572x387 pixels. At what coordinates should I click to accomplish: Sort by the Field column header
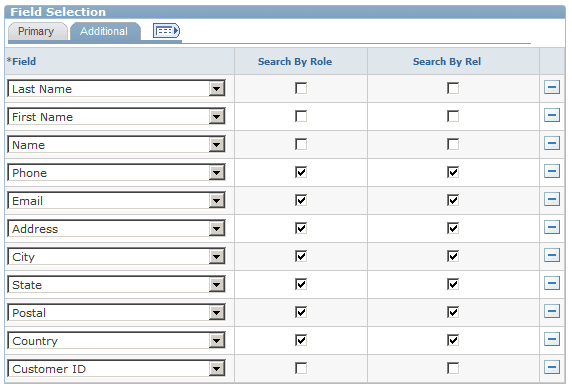(22, 61)
